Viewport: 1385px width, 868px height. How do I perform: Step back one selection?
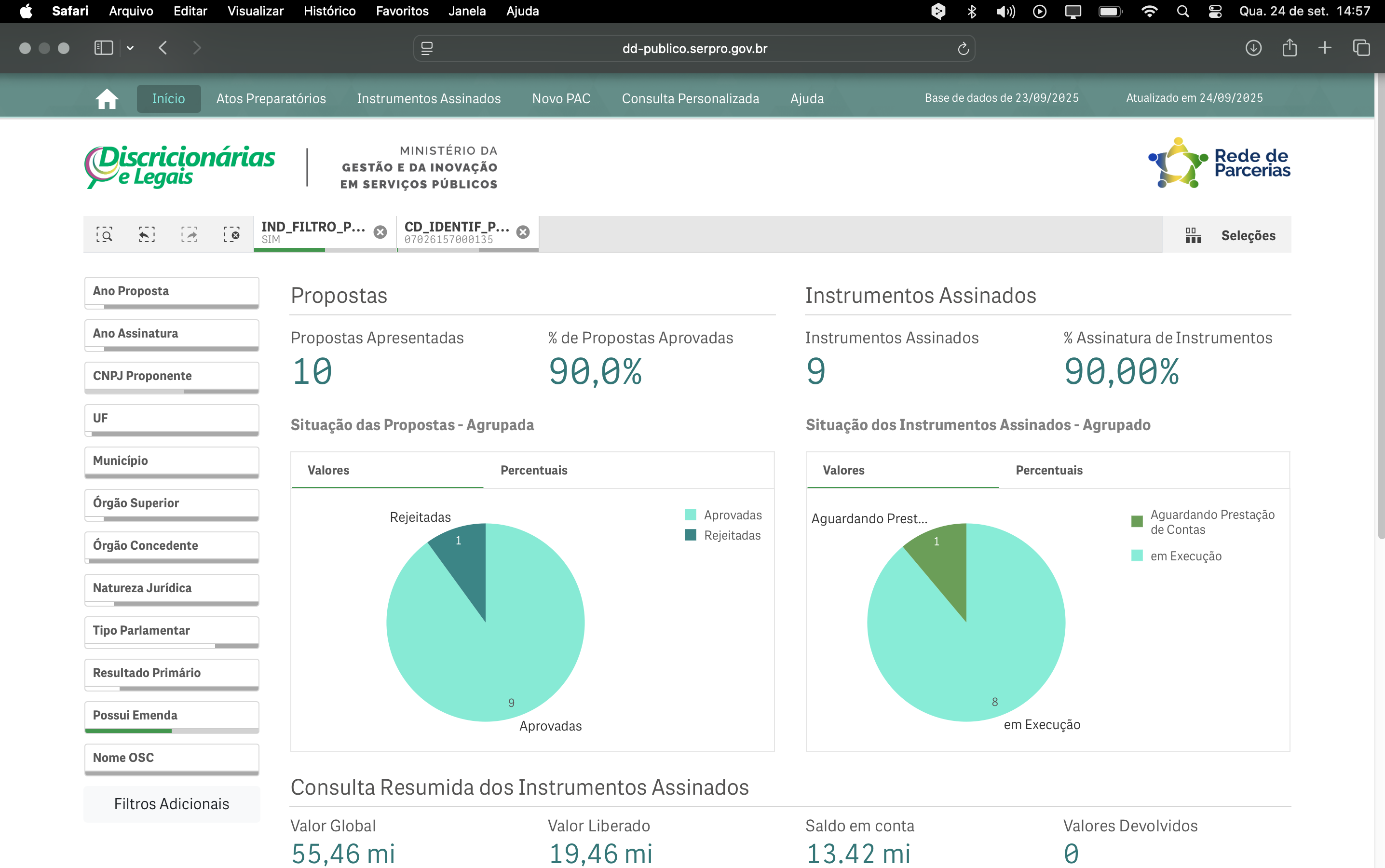pos(147,234)
